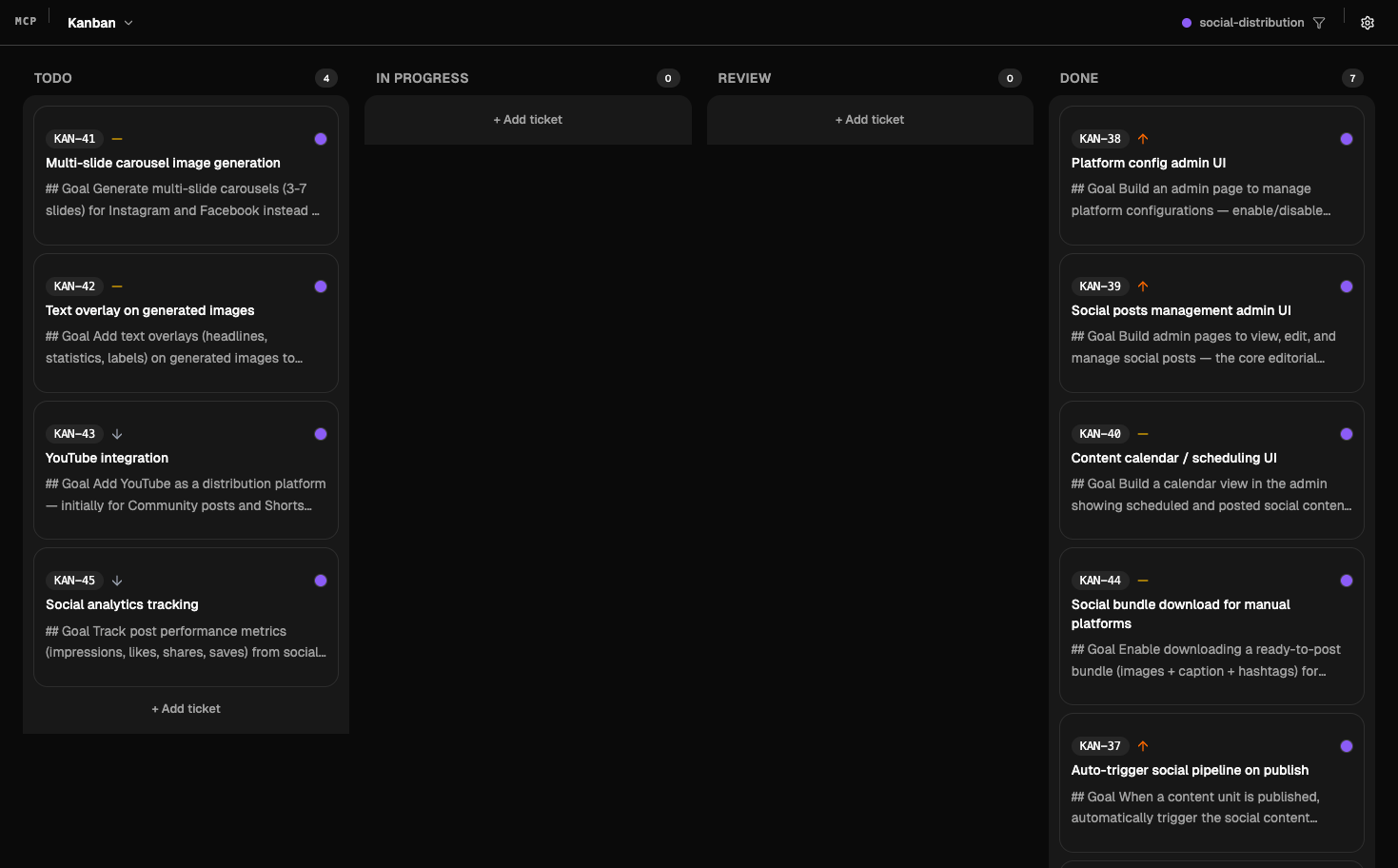Click the DONE count badge 7
Image resolution: width=1398 pixels, height=868 pixels.
[1352, 78]
